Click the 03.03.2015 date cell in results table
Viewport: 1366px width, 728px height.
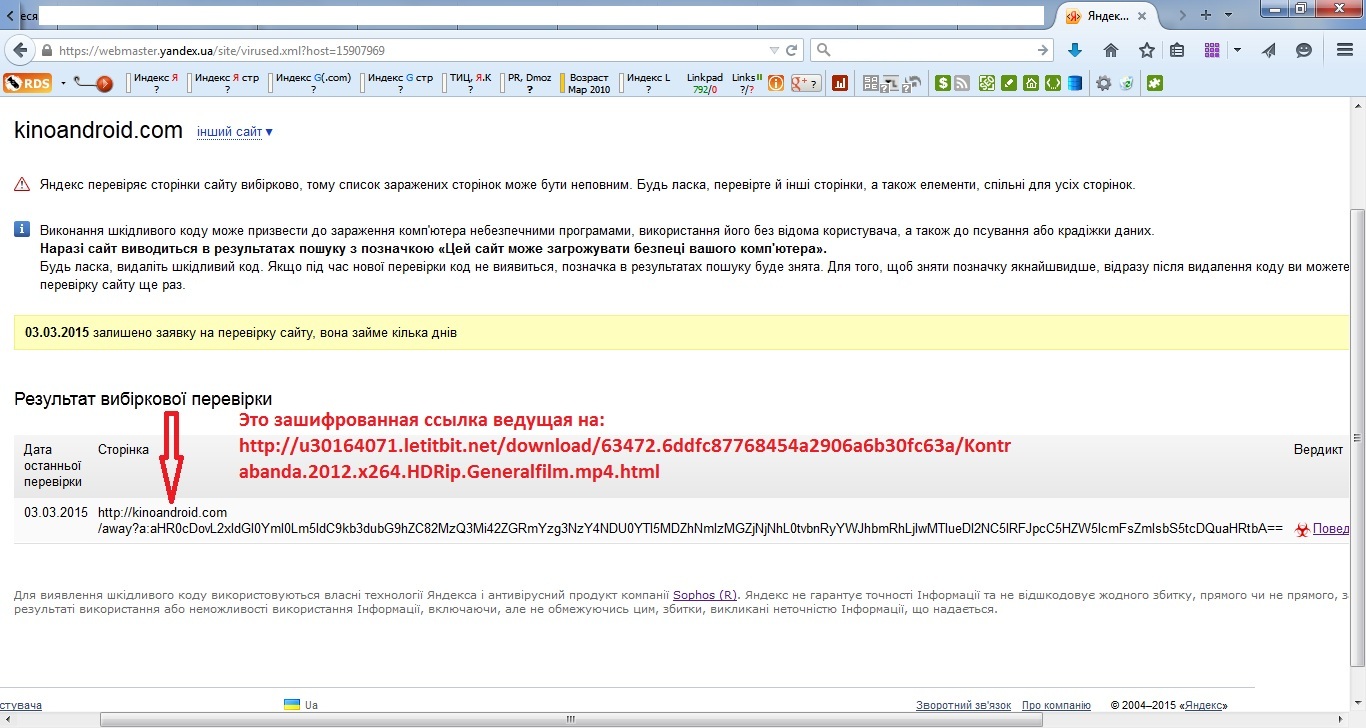point(56,513)
